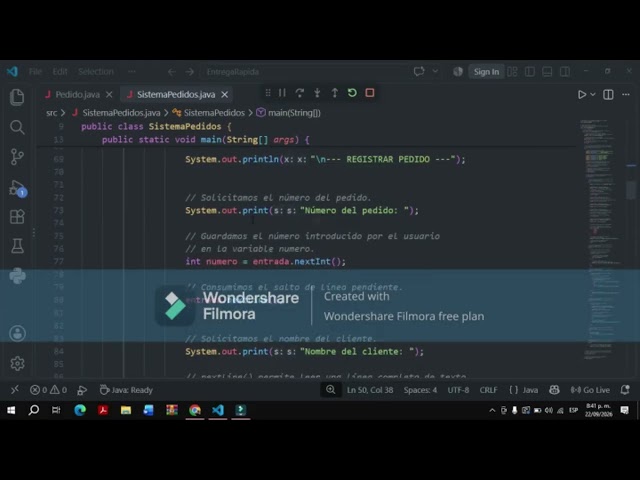Change indentation via Spaces: 4

(420, 390)
